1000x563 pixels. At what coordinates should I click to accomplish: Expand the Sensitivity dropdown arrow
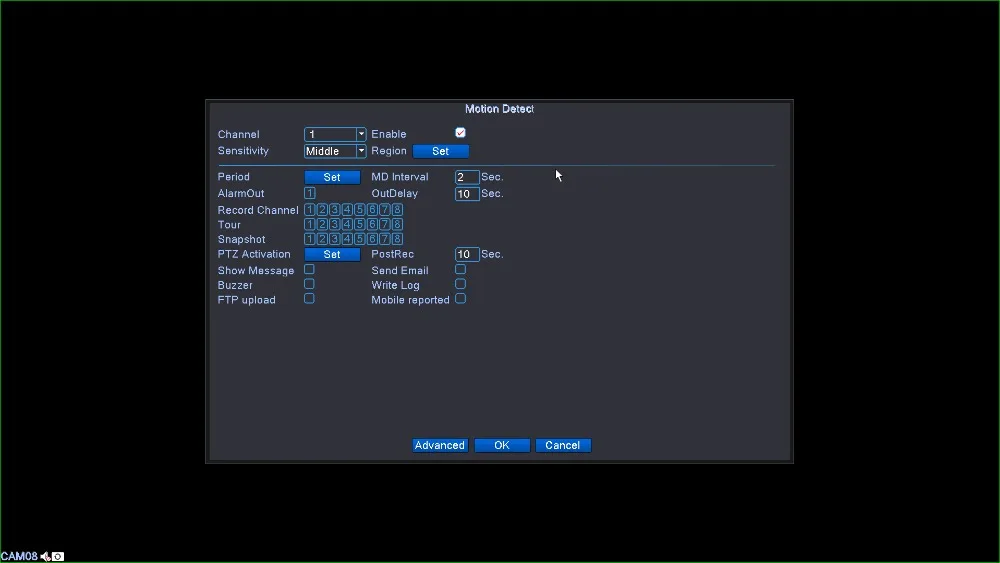[361, 151]
